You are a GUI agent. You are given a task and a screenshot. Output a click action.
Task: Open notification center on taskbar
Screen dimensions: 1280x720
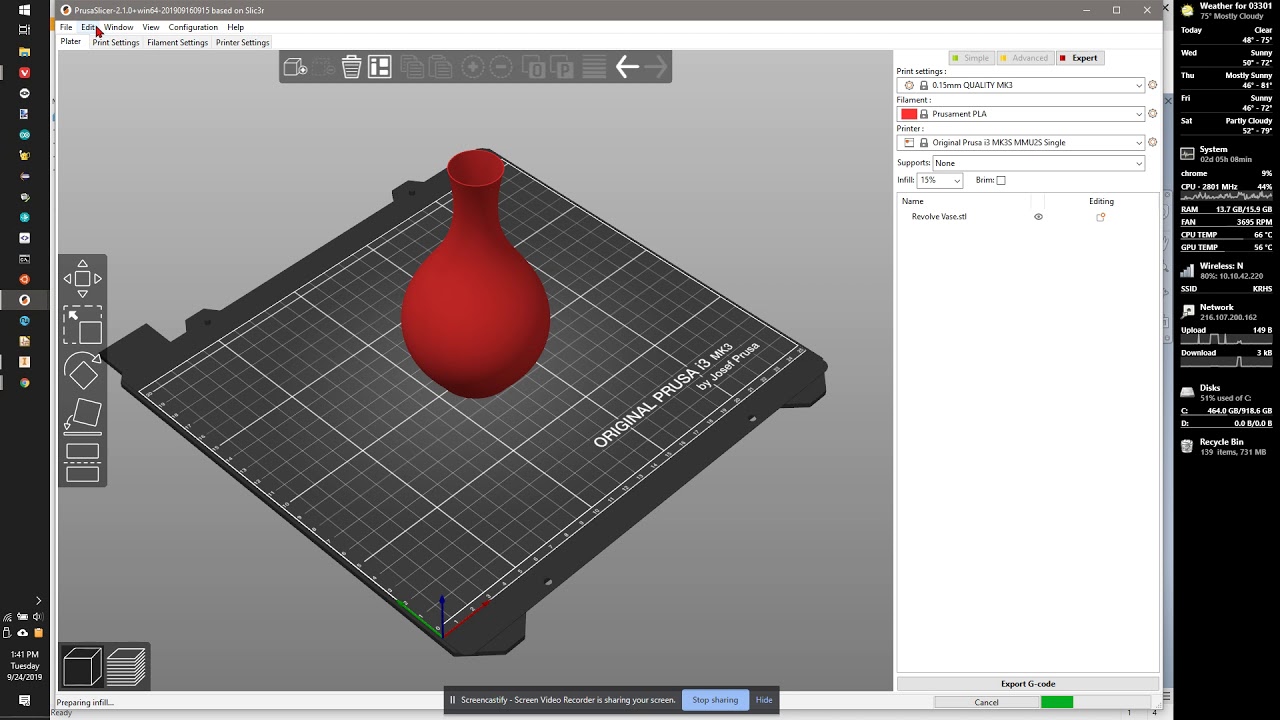tap(25, 700)
